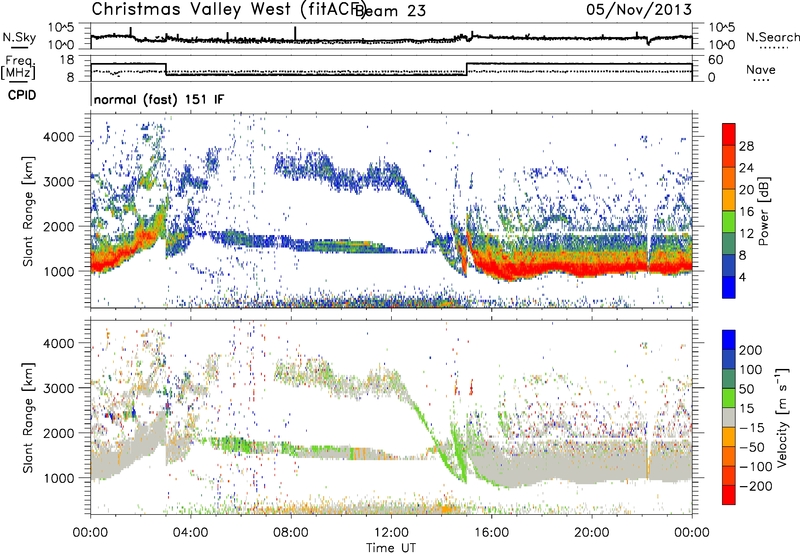Viewport: 800px width, 554px height.
Task: Click the '16:00' time tick label
Action: pyautogui.click(x=491, y=533)
